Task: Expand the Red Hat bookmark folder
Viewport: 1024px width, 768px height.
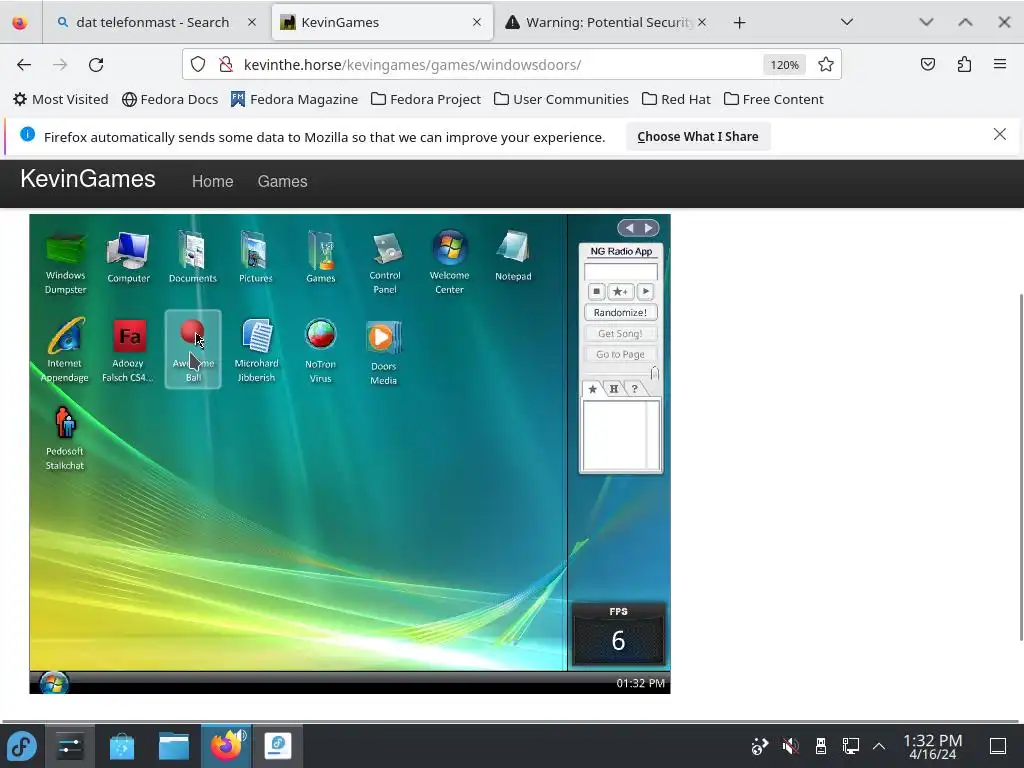Action: 676,99
